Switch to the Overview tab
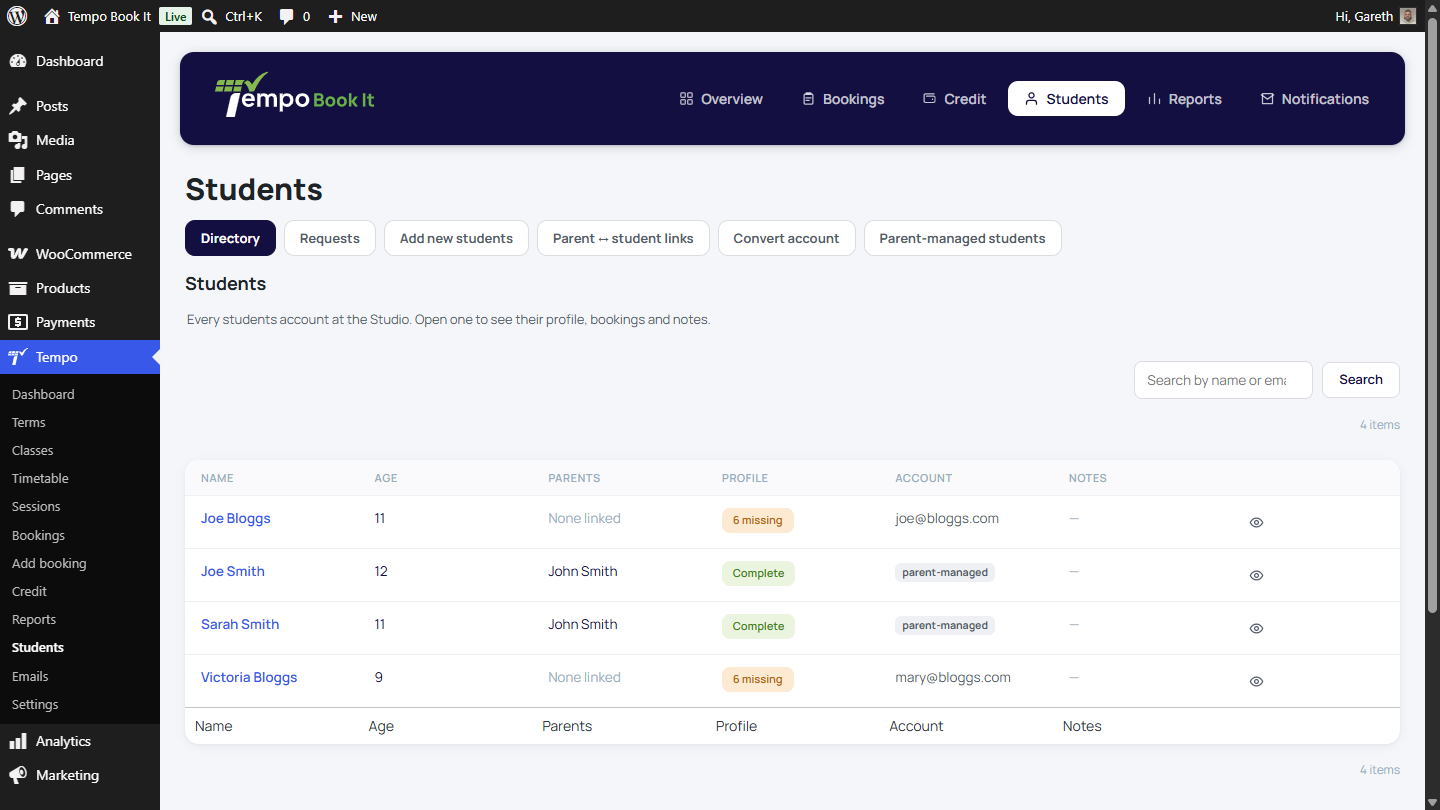 721,99
